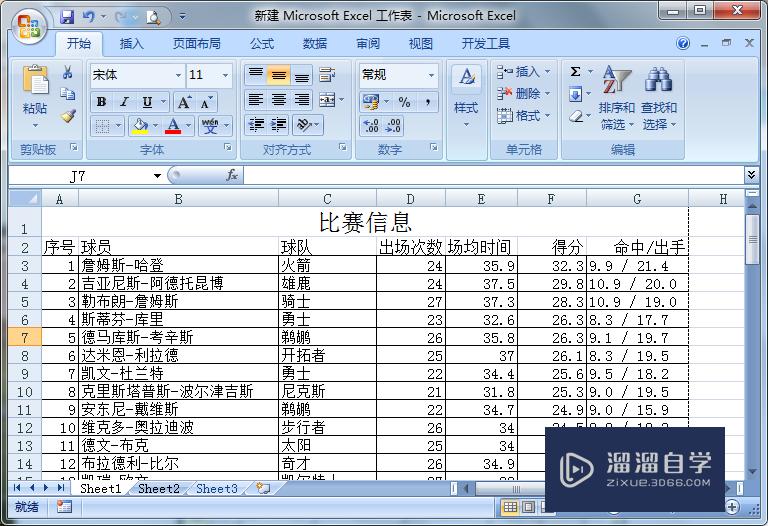Open the number format dropdown showing 常规

coord(431,75)
